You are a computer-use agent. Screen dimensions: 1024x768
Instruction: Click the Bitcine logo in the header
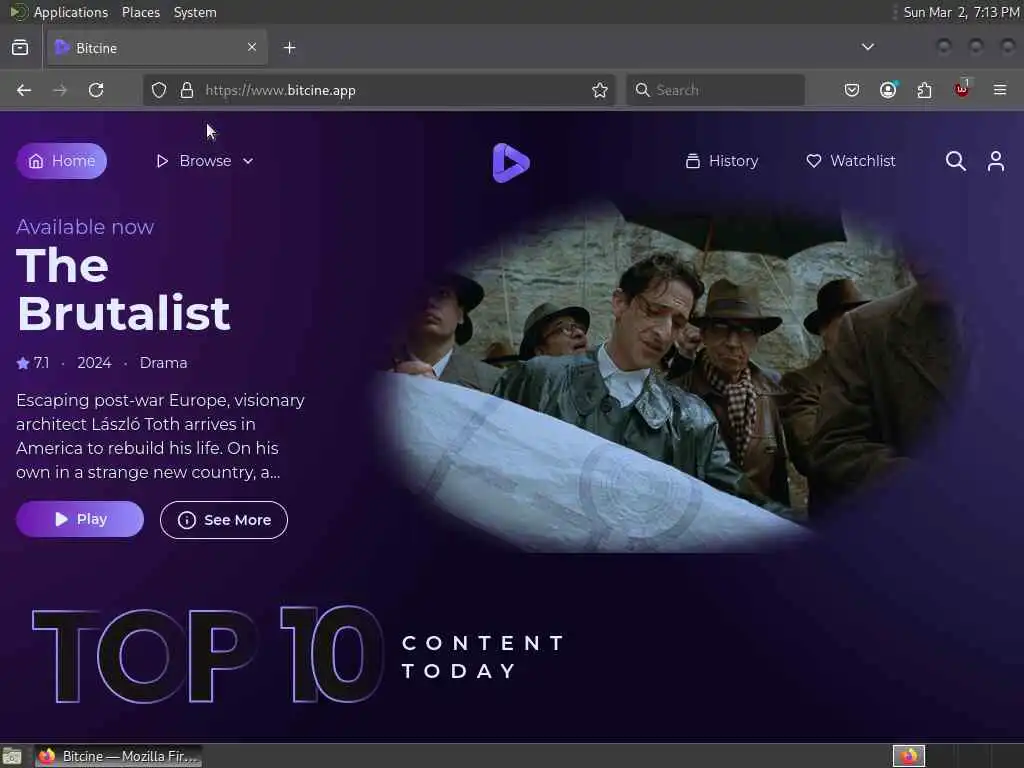[x=511, y=163]
